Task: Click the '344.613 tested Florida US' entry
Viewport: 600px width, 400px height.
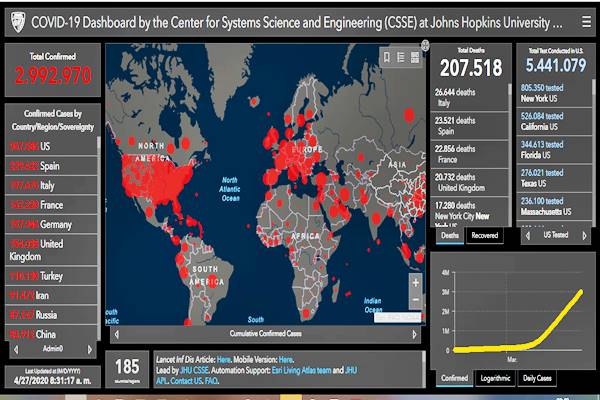Action: 554,150
